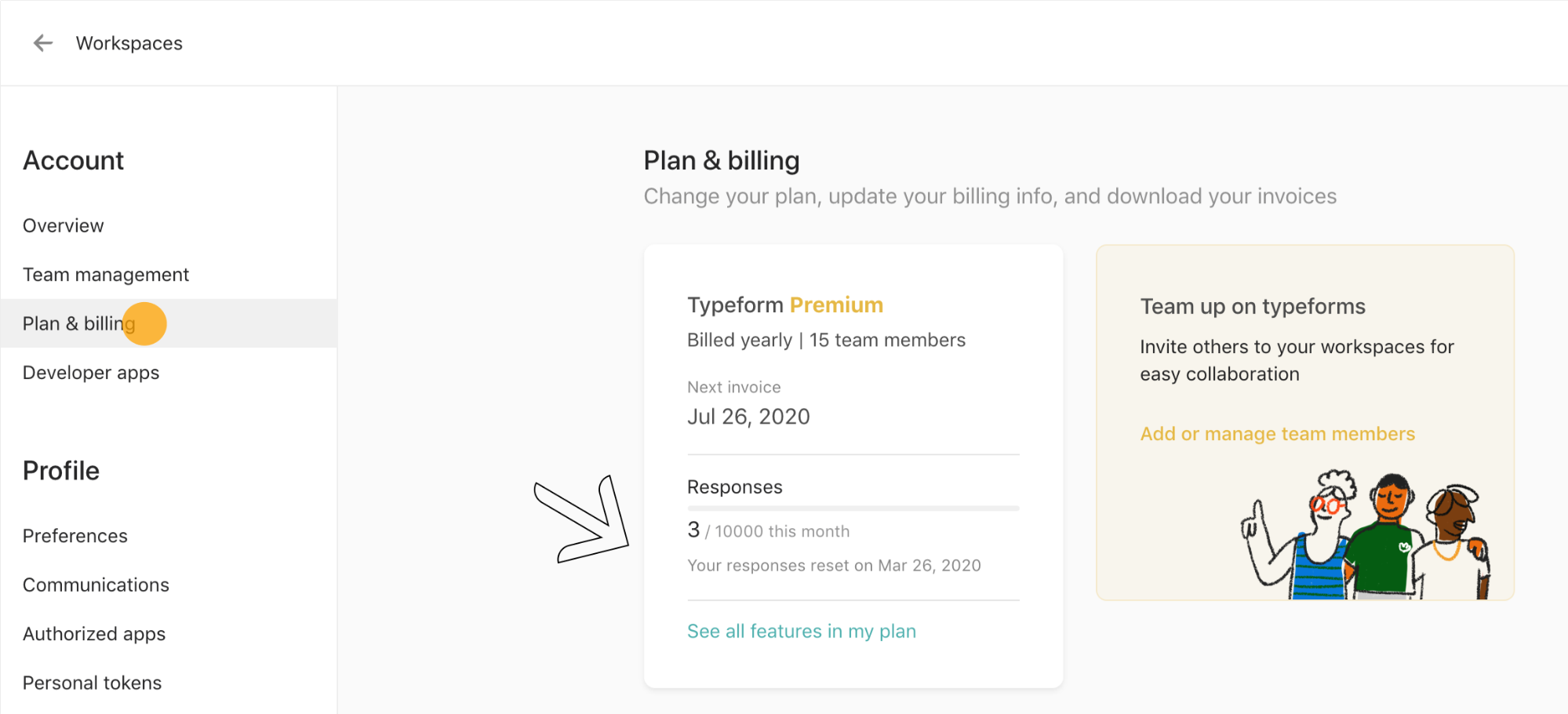Select Authorized apps in the sidebar
This screenshot has width=1568, height=714.
click(x=94, y=634)
